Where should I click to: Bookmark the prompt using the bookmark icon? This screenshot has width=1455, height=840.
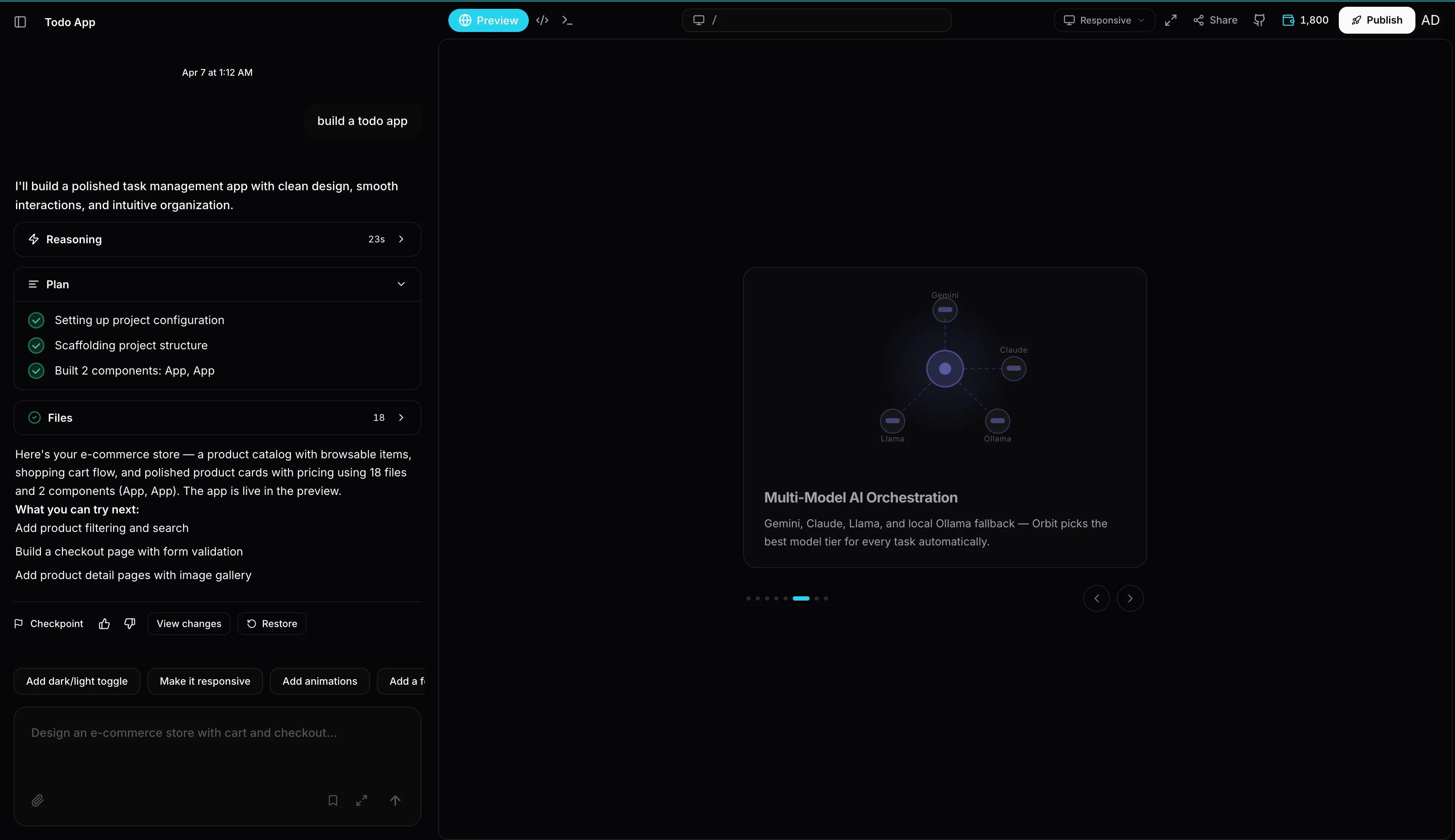click(x=333, y=800)
